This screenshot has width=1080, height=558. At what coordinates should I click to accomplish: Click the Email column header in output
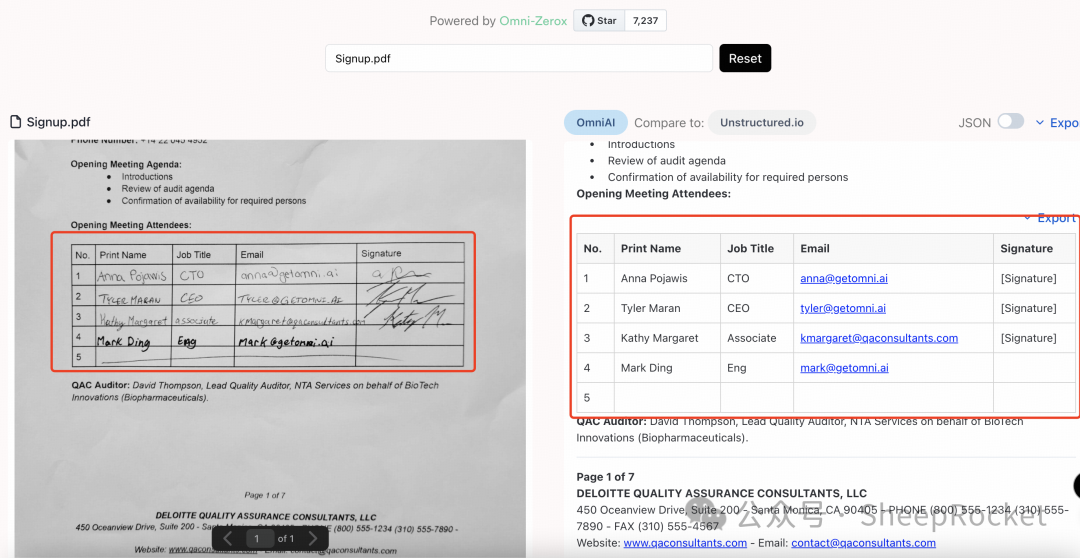tap(893, 249)
